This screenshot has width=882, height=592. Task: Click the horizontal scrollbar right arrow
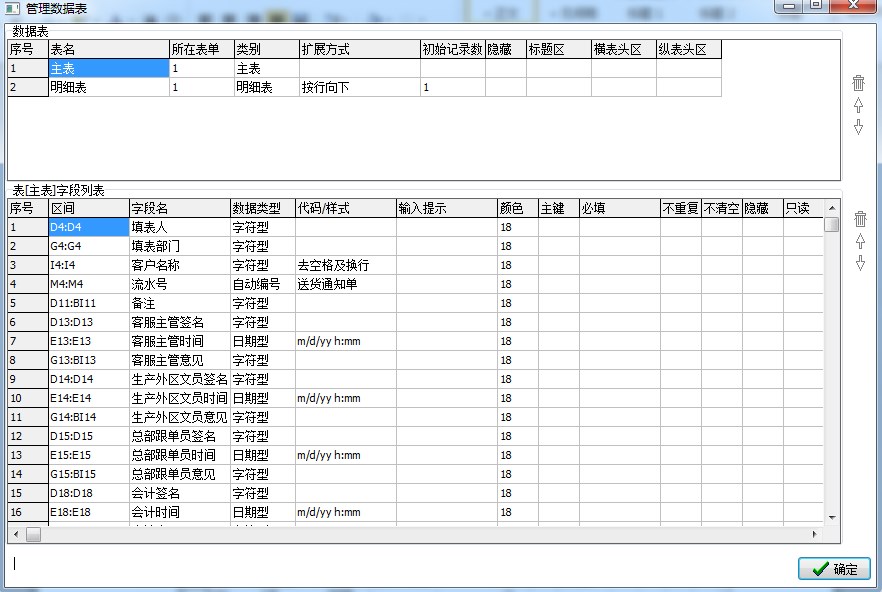(815, 535)
